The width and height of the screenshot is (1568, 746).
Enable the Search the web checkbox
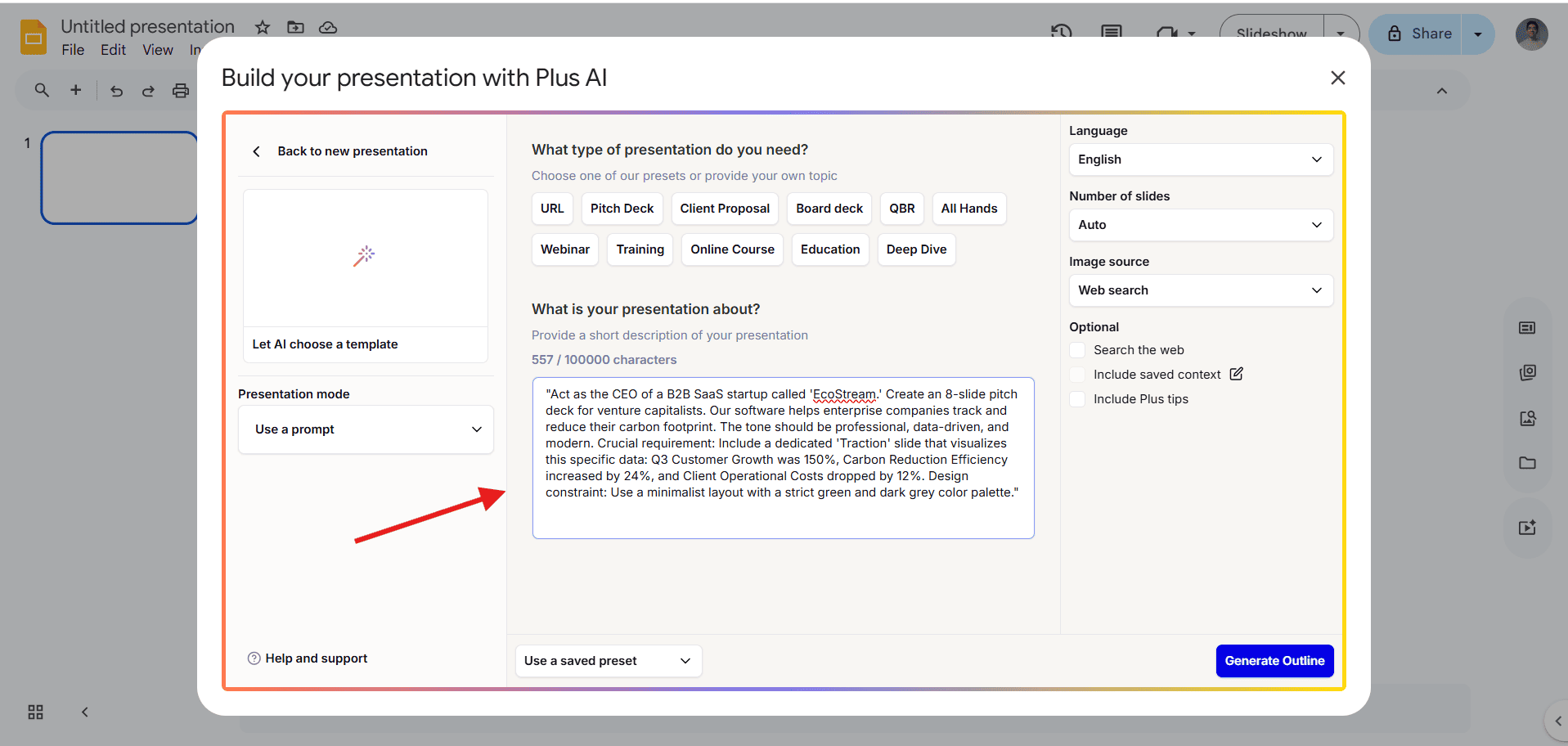pyautogui.click(x=1077, y=350)
